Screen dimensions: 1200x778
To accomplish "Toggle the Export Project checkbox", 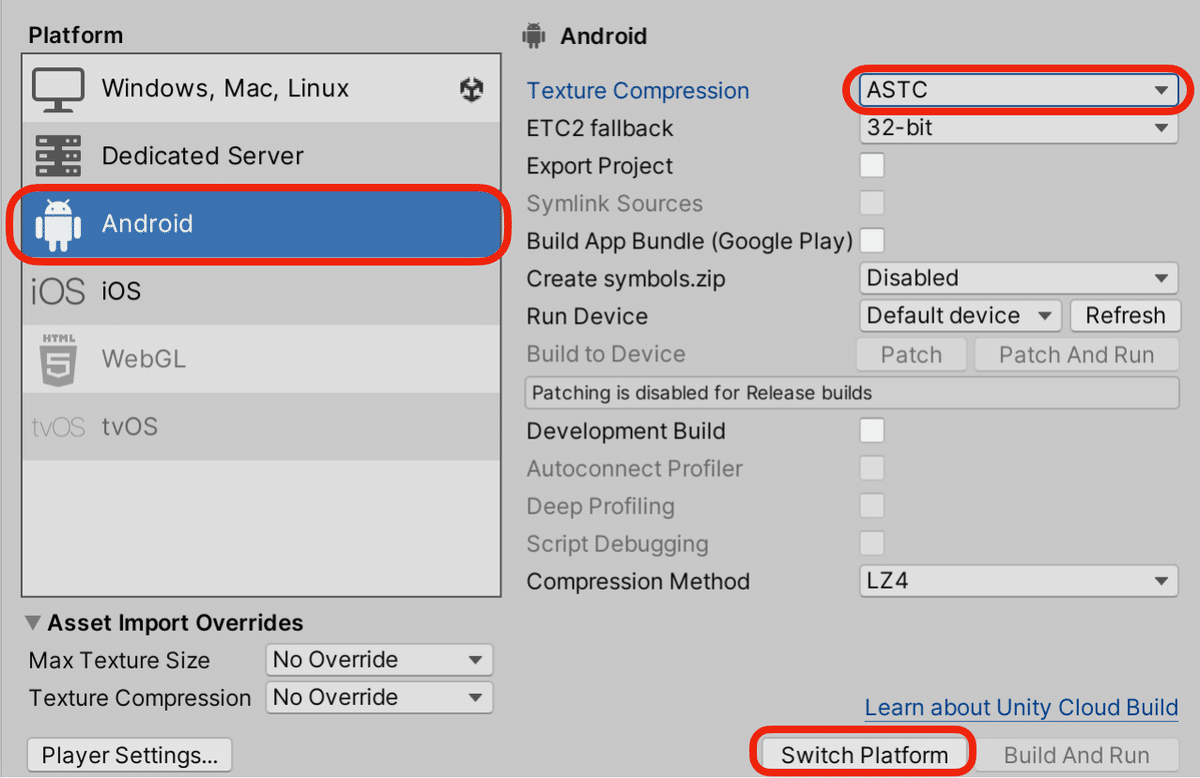I will tap(872, 165).
